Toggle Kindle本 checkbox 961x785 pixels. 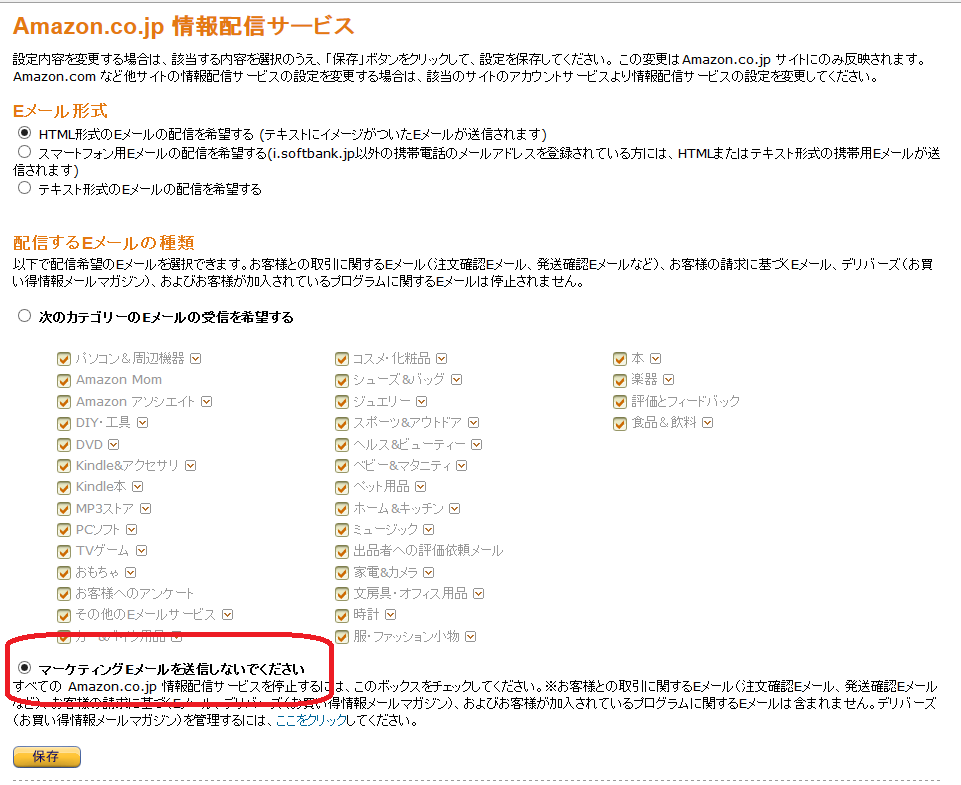click(x=64, y=488)
